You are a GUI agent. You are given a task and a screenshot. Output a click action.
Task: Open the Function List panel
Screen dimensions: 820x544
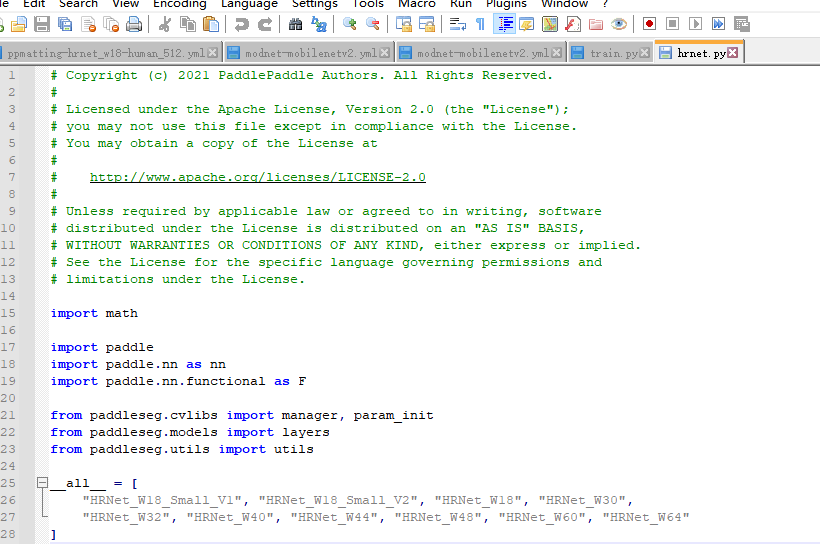click(573, 24)
